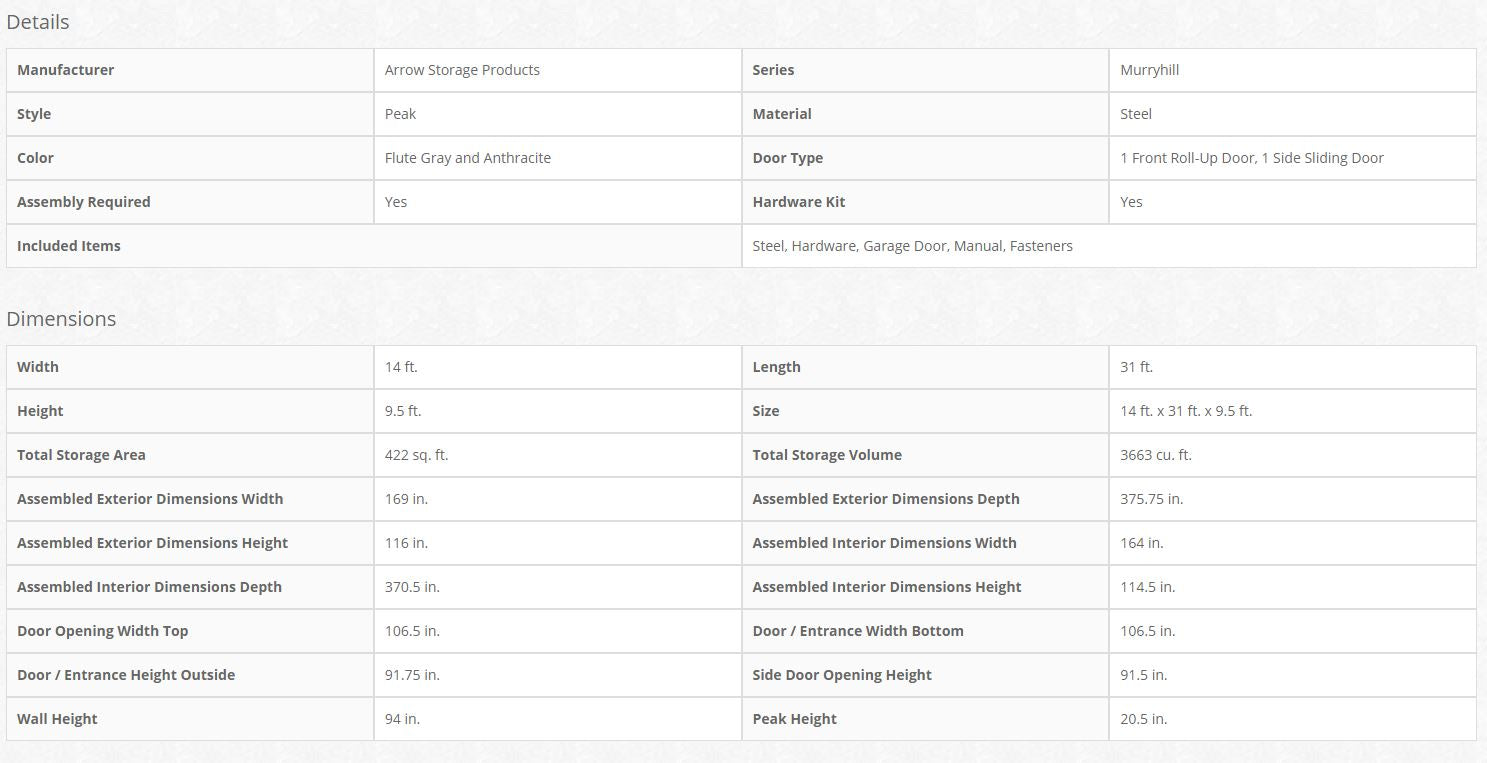Click the Door Type label cell
1487x763 pixels.
[x=788, y=158]
